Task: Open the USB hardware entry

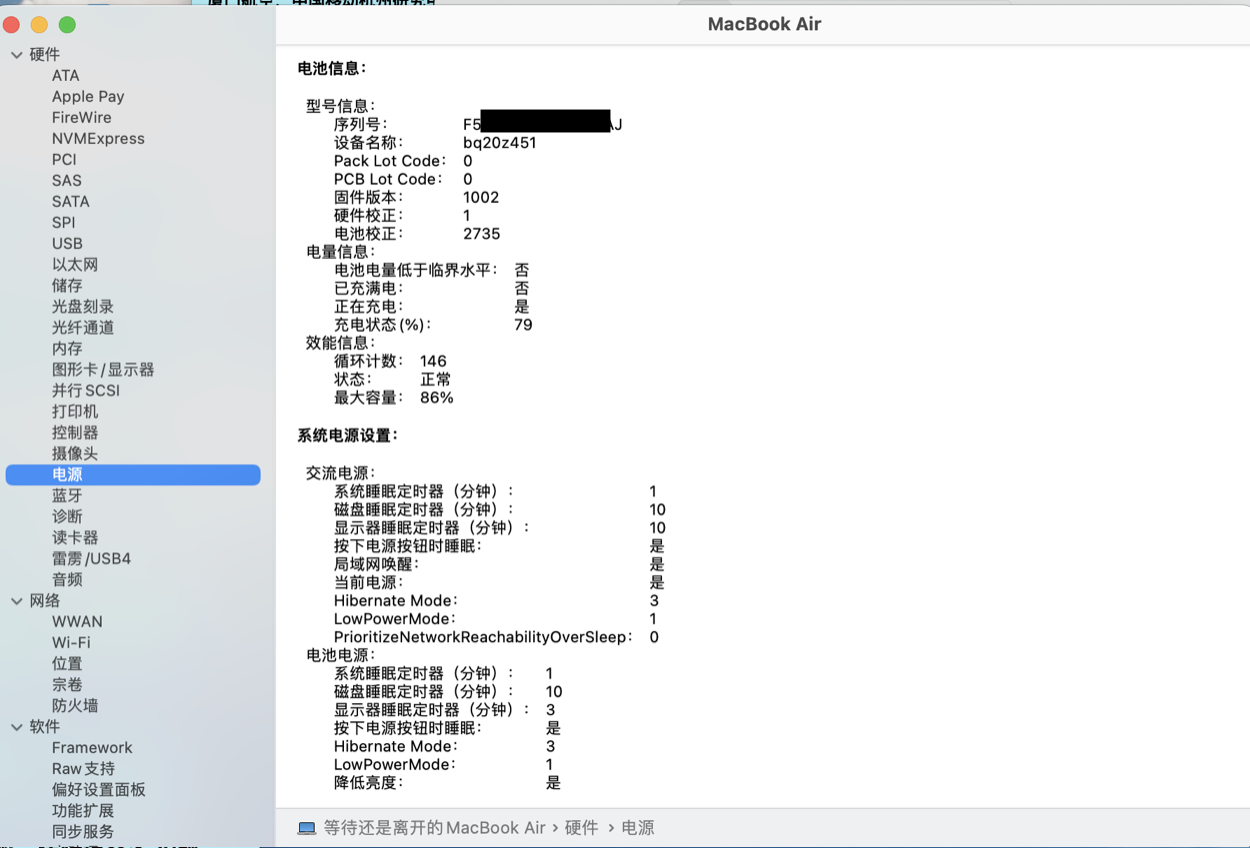Action: pos(67,244)
